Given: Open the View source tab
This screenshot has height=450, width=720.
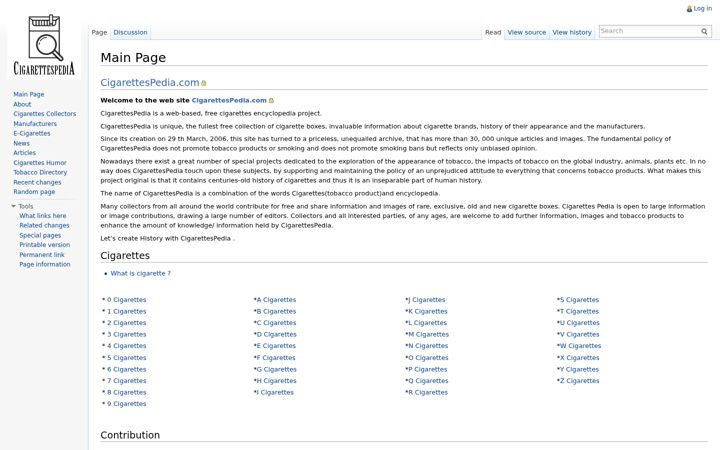Looking at the screenshot, I should (x=527, y=32).
